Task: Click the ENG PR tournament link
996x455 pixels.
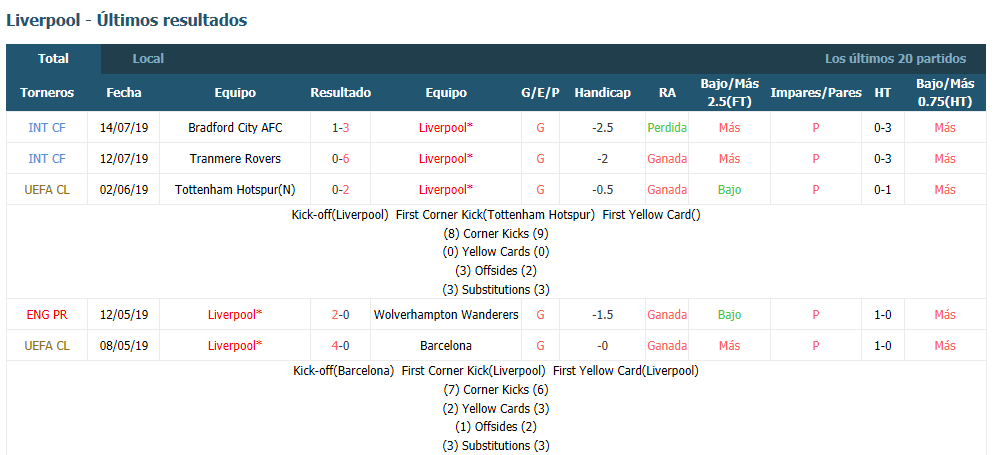Action: pyautogui.click(x=47, y=315)
